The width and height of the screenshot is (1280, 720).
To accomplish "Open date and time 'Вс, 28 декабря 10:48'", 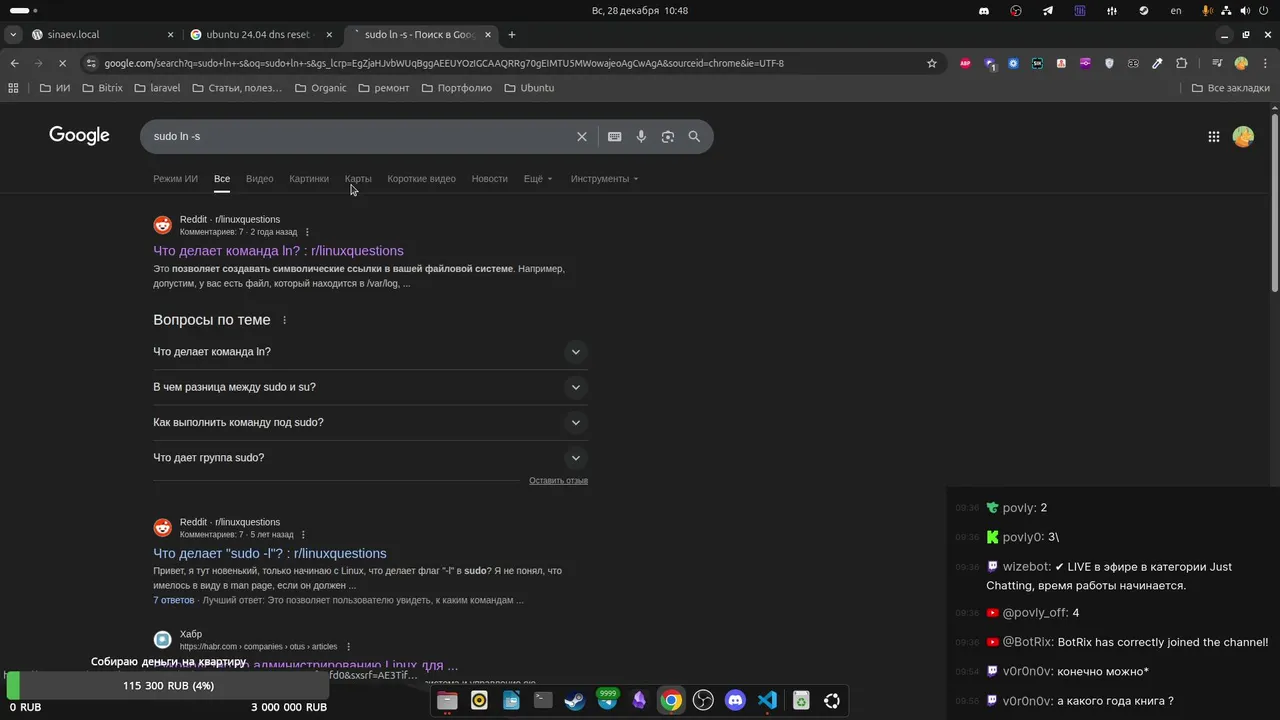I will tap(640, 11).
